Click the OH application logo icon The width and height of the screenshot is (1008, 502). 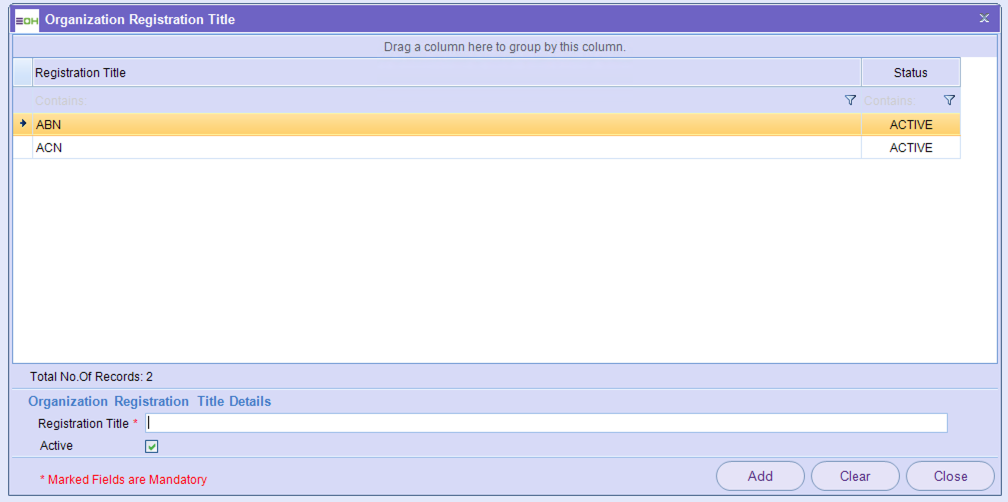pyautogui.click(x=27, y=19)
